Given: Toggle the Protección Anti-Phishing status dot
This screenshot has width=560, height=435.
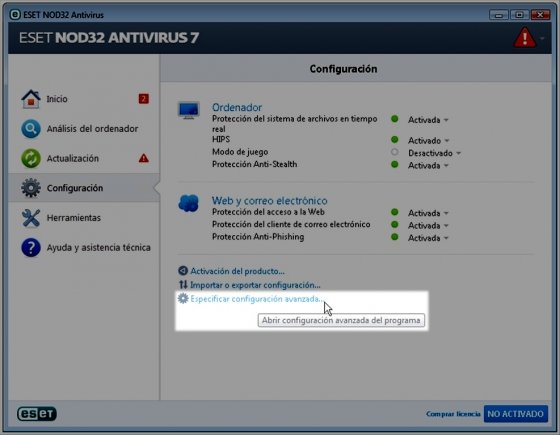Looking at the screenshot, I should 395,237.
